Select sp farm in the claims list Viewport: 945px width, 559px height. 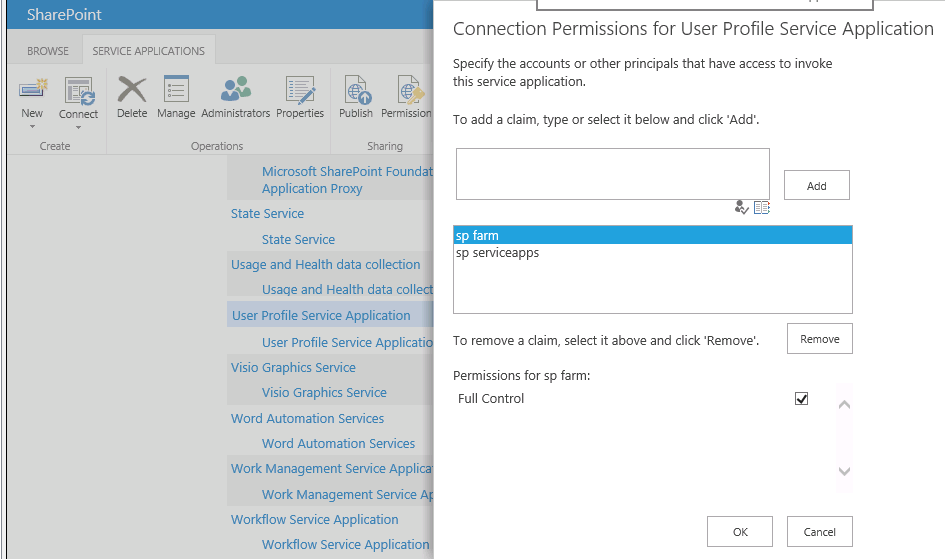pyautogui.click(x=653, y=236)
